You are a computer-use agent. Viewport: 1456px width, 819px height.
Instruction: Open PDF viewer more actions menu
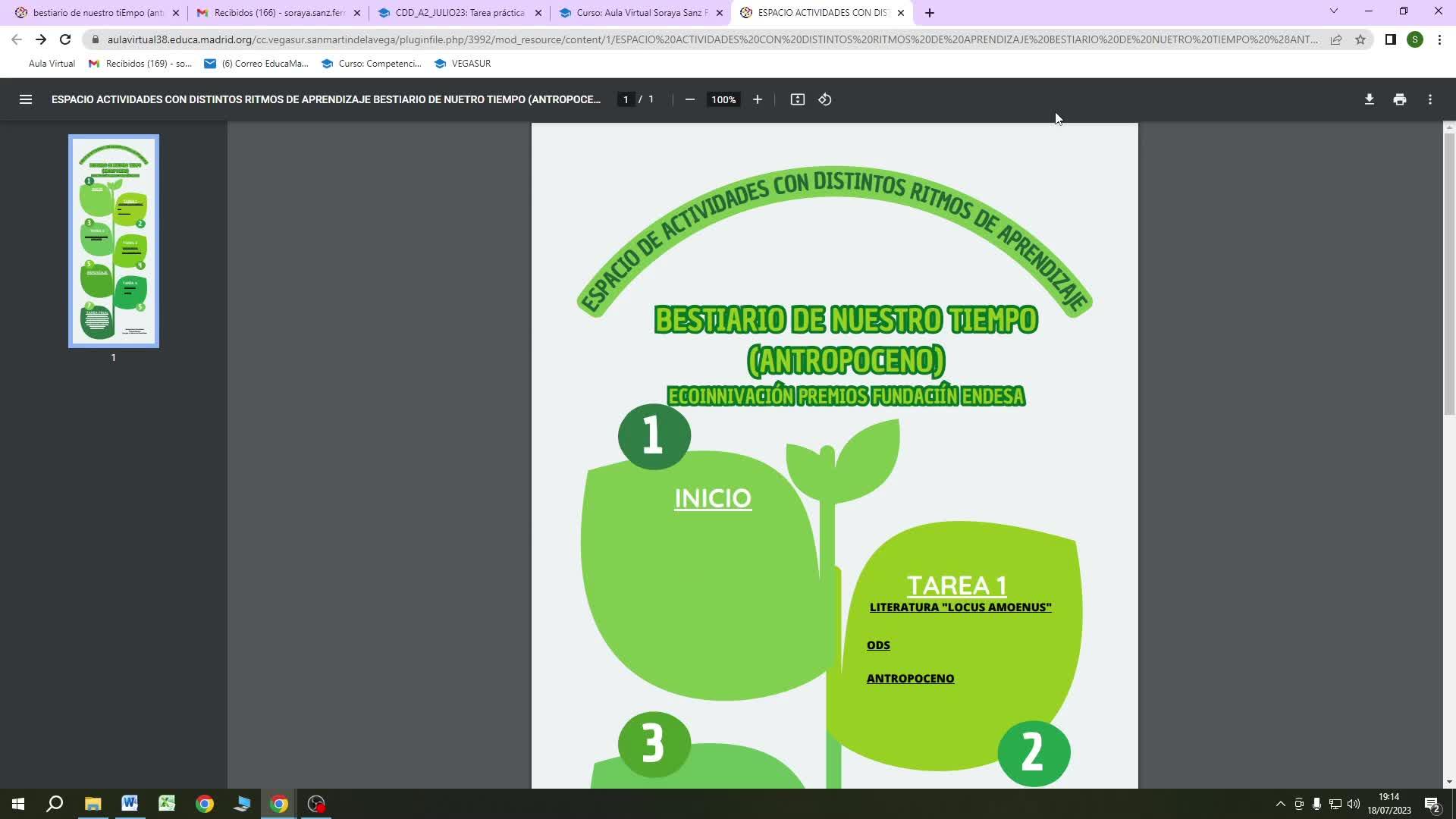tap(1429, 99)
